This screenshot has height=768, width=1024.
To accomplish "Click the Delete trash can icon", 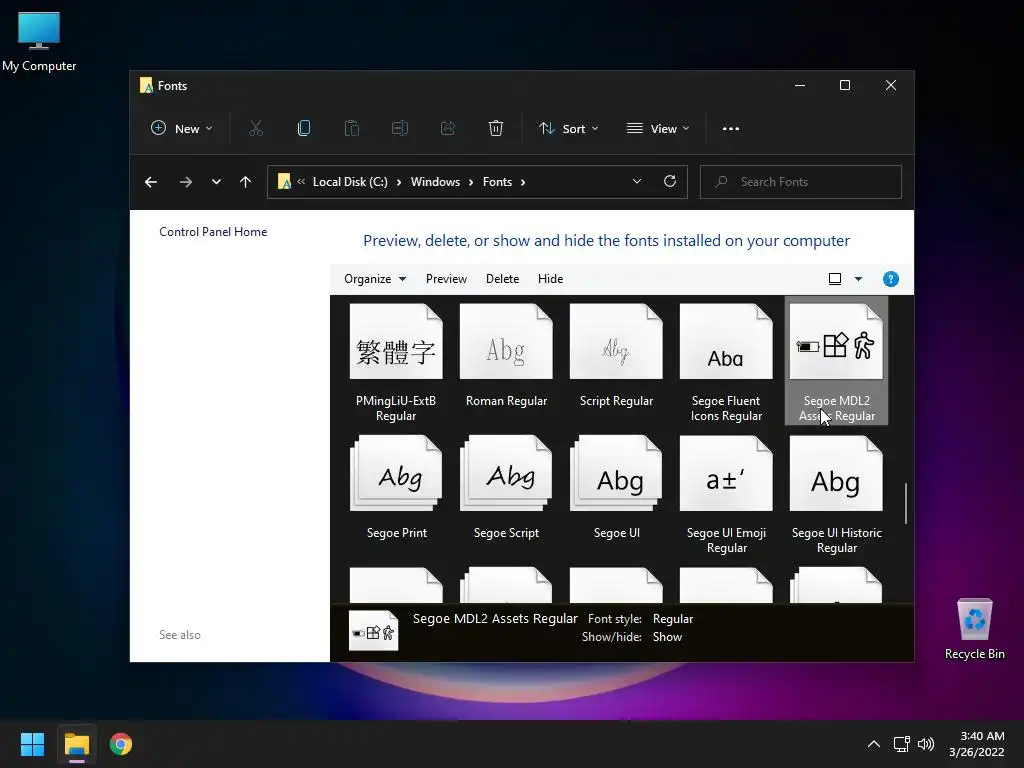I will click(496, 129).
